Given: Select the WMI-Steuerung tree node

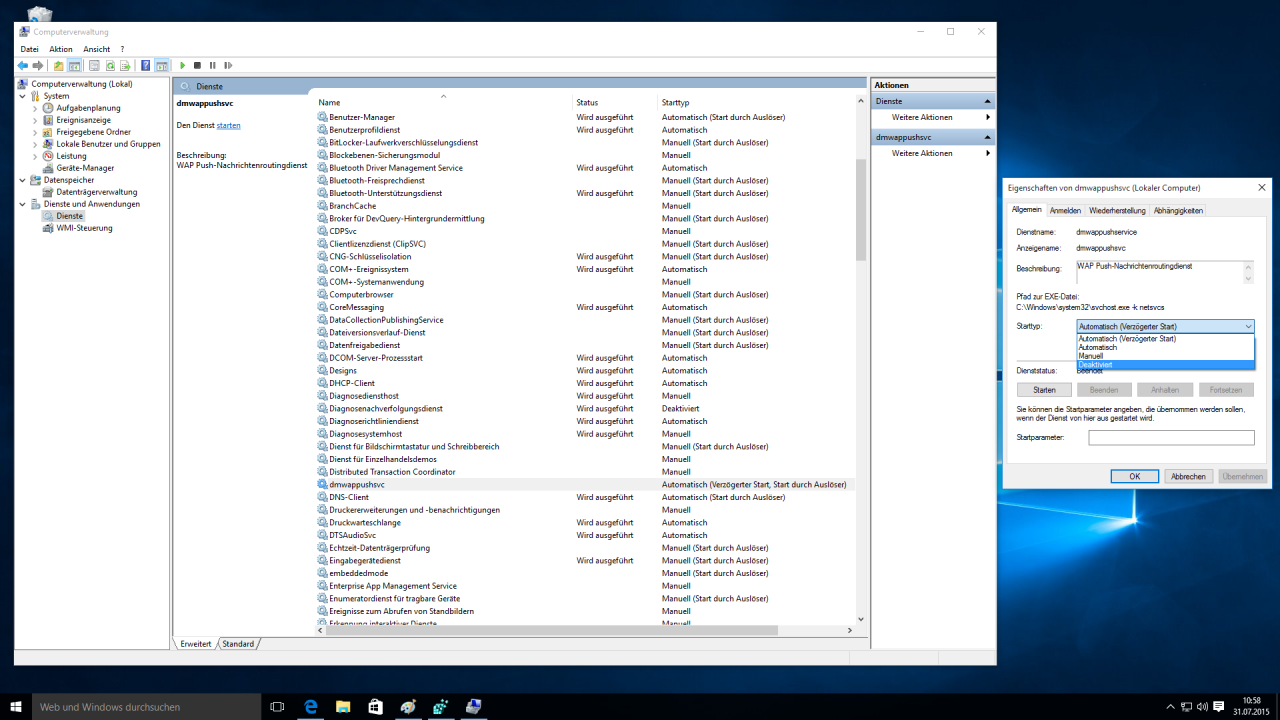Looking at the screenshot, I should [84, 228].
